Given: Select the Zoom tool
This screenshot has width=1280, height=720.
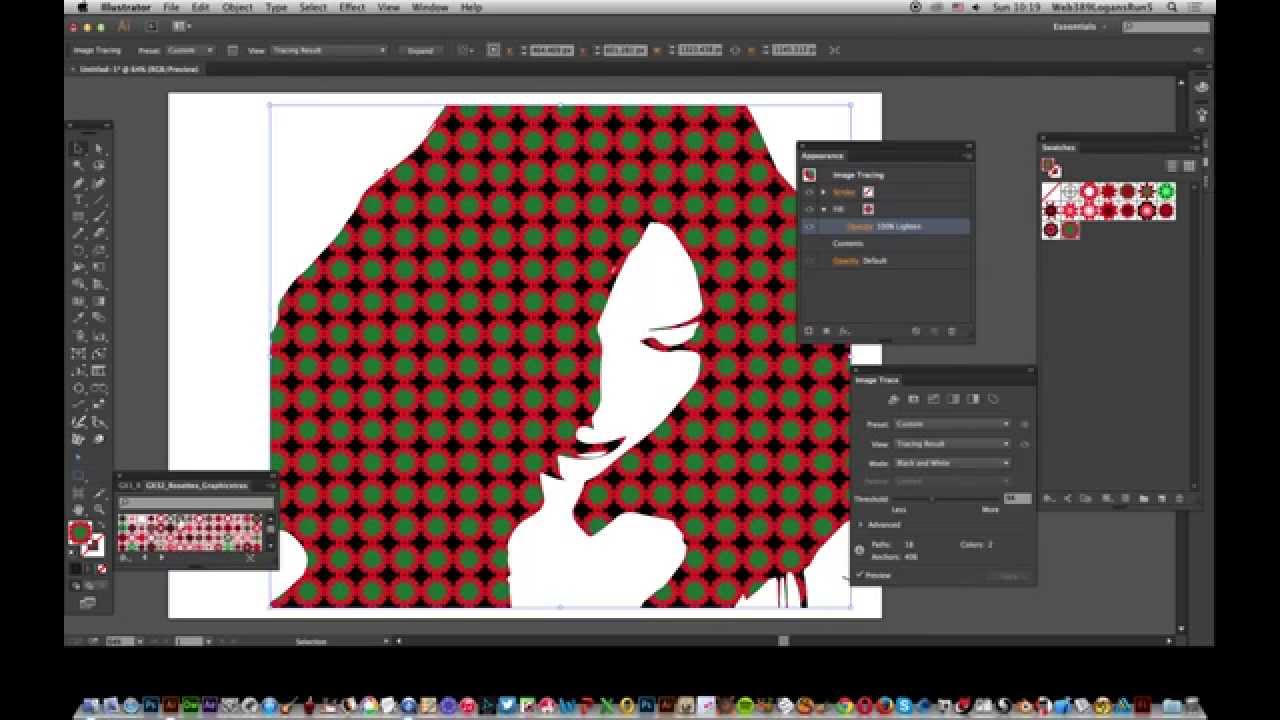Looking at the screenshot, I should tap(99, 509).
